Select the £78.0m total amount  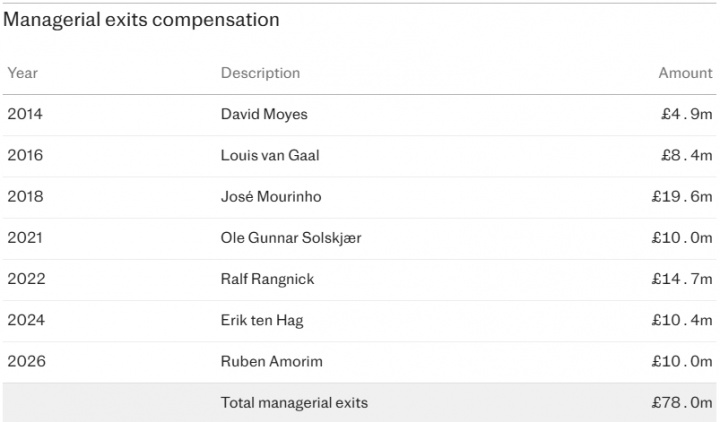point(680,403)
